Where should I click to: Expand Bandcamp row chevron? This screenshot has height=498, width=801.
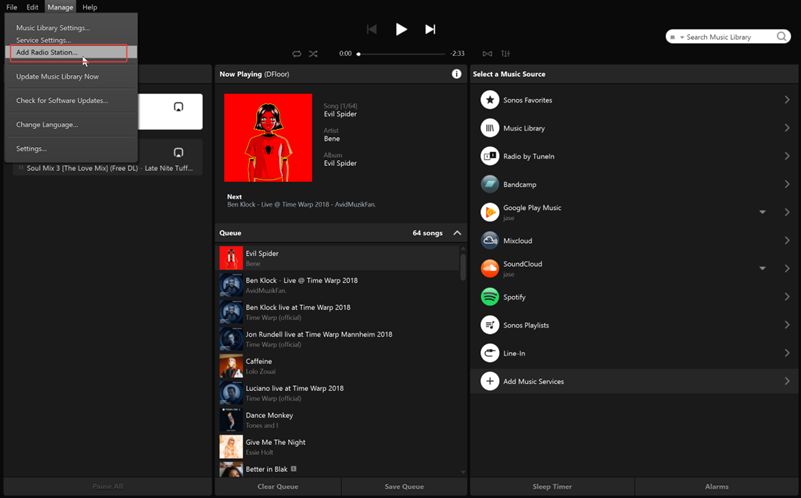pos(787,184)
